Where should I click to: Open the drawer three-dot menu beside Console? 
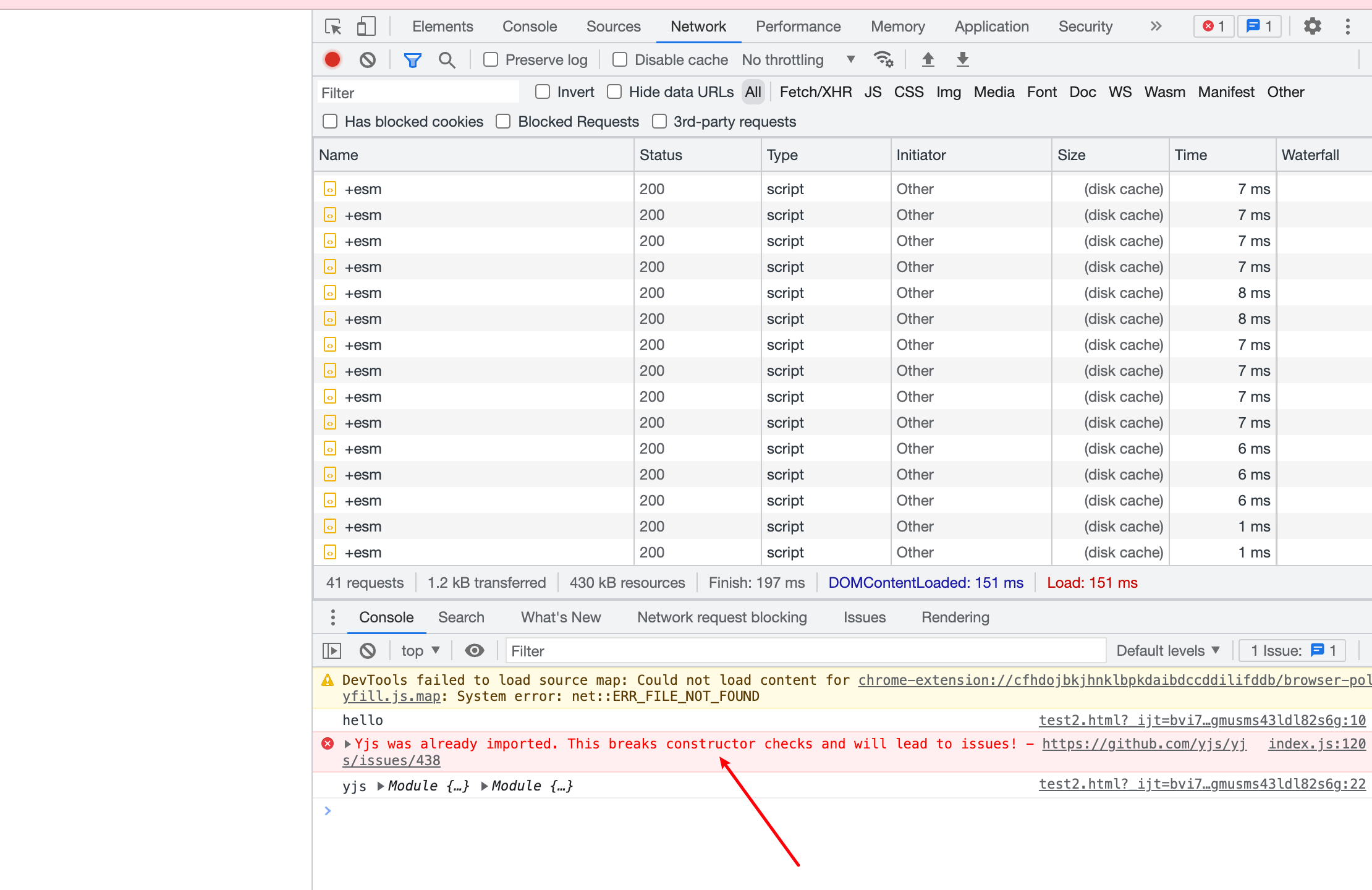332,617
